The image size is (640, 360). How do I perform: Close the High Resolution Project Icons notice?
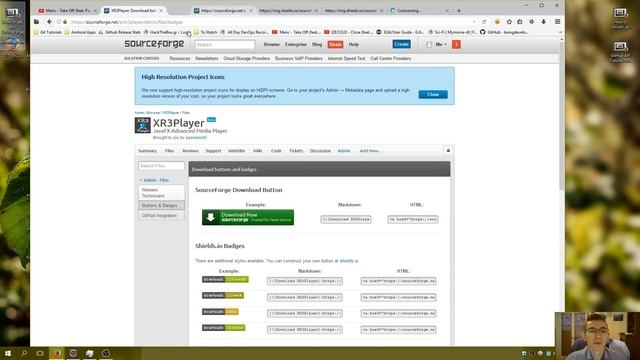tap(433, 94)
